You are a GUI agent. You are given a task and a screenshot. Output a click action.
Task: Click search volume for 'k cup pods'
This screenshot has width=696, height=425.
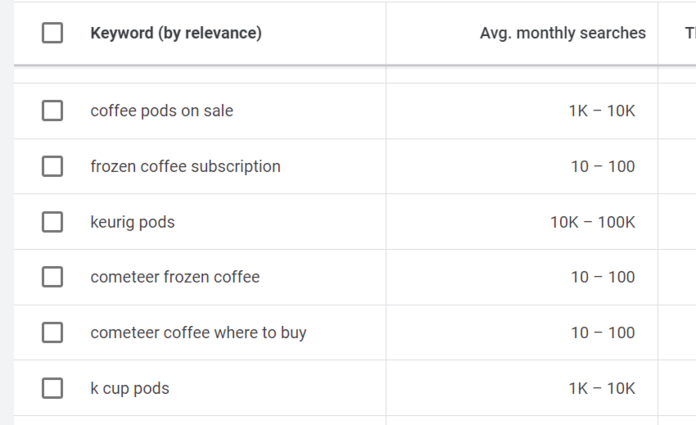tap(601, 388)
